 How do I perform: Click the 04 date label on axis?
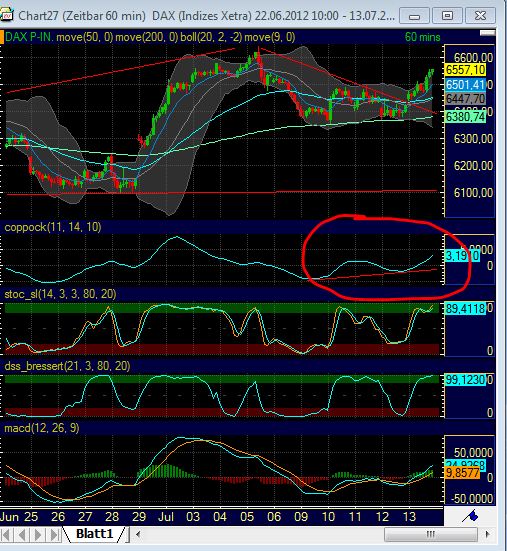(220, 517)
